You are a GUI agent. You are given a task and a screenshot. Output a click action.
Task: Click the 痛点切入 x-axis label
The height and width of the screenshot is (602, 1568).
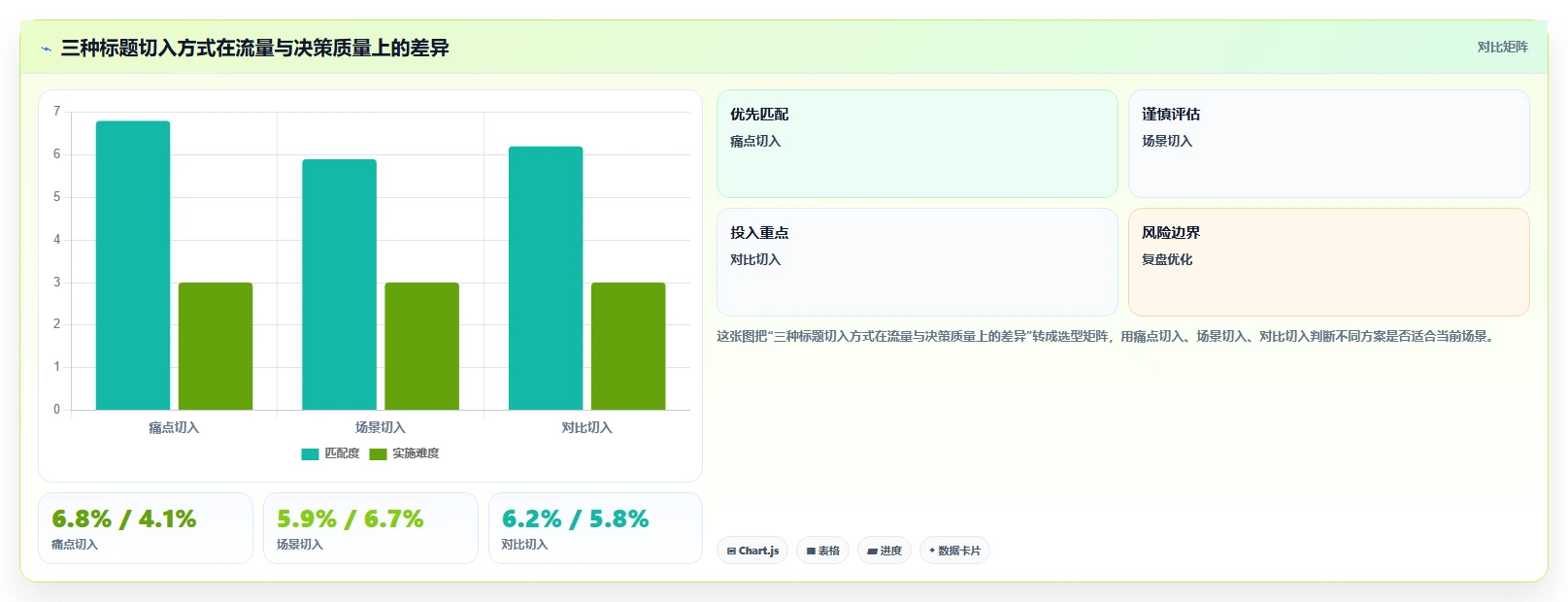tap(174, 427)
